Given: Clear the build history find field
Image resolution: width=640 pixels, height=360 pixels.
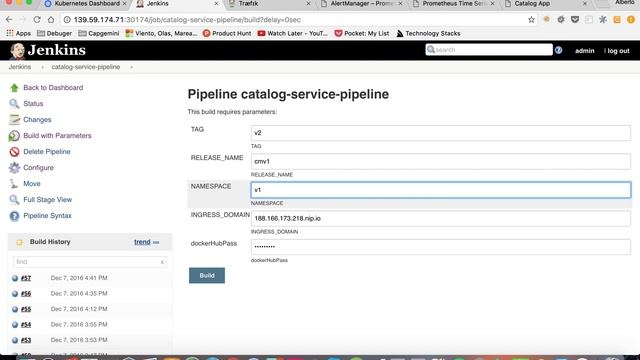Looking at the screenshot, I should 162,262.
